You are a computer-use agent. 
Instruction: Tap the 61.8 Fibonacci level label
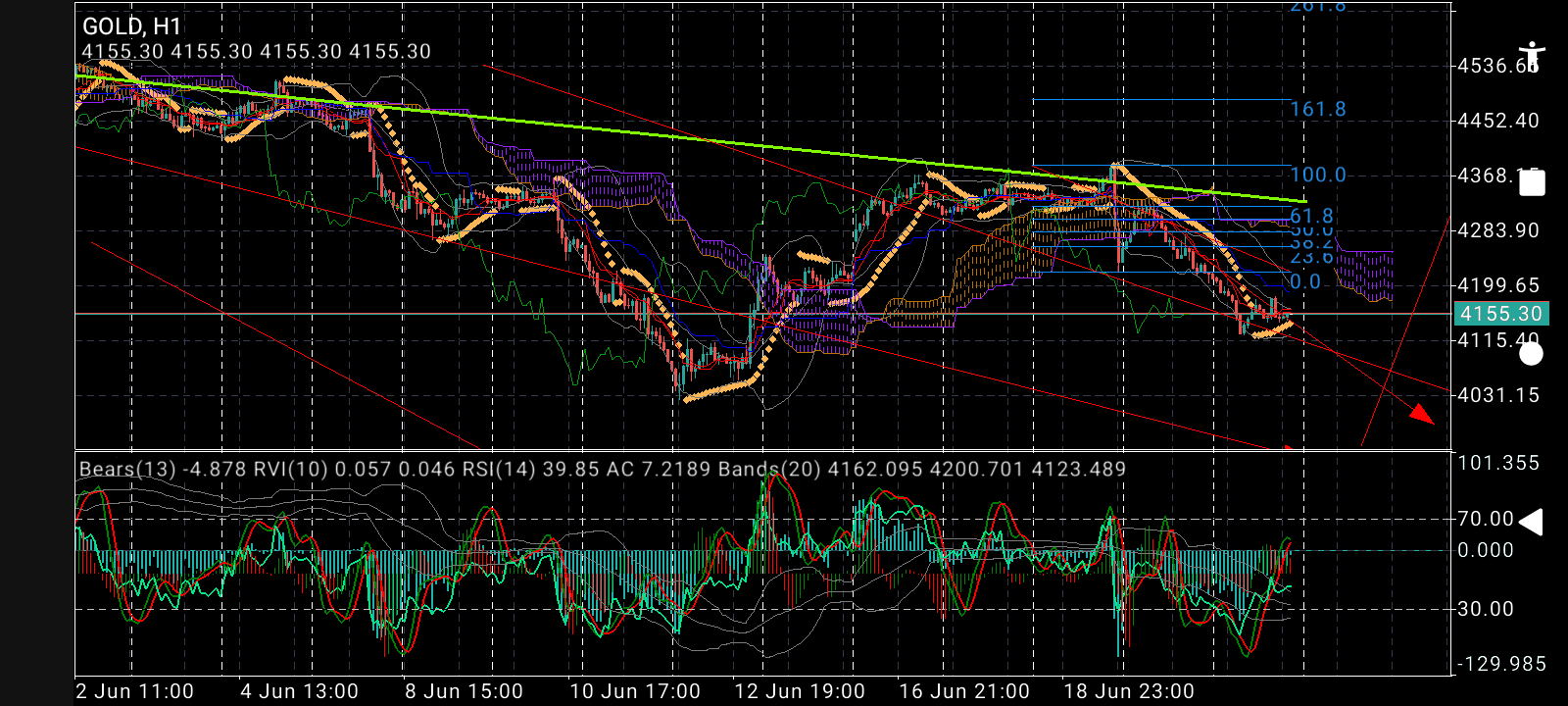[1311, 215]
